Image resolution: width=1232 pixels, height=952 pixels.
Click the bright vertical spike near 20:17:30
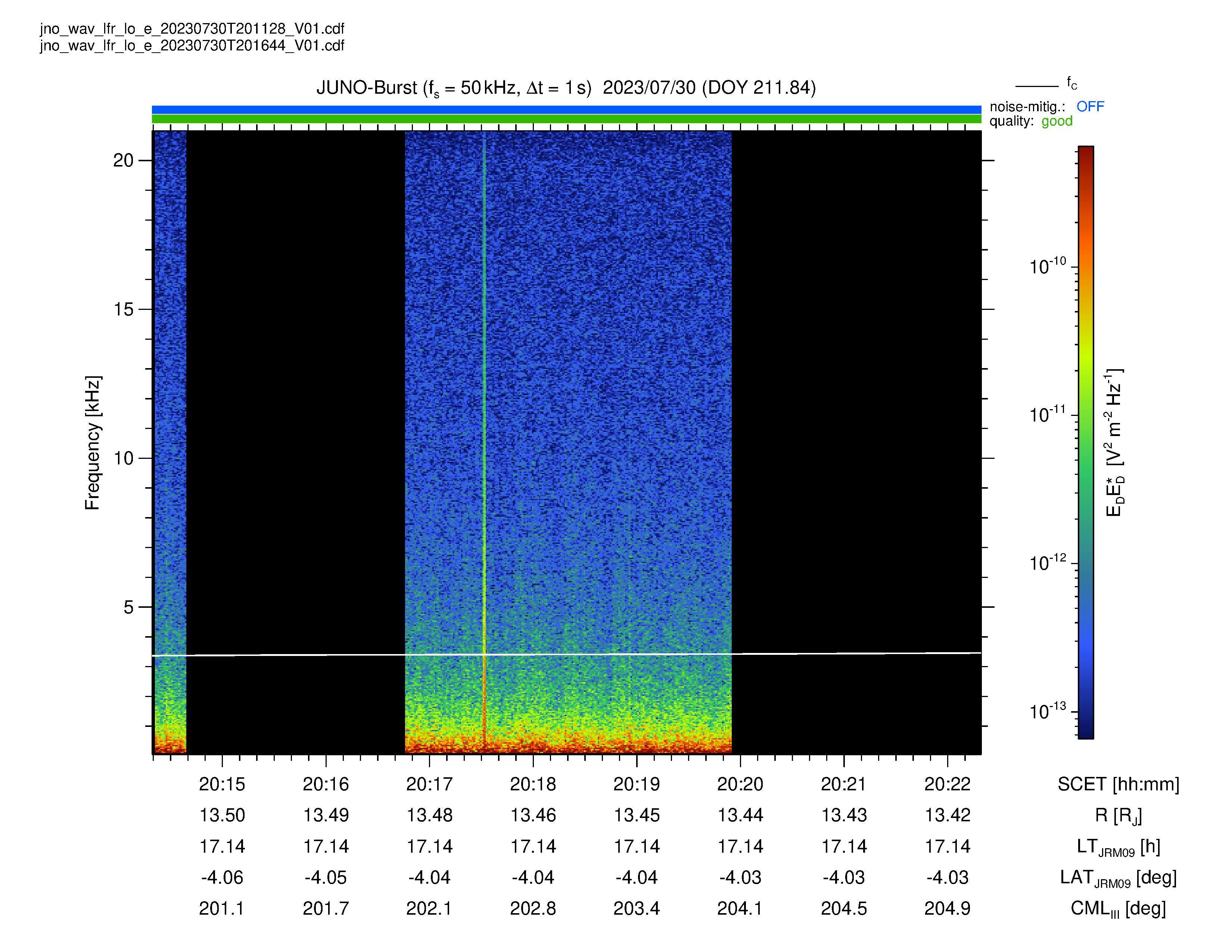point(484,440)
